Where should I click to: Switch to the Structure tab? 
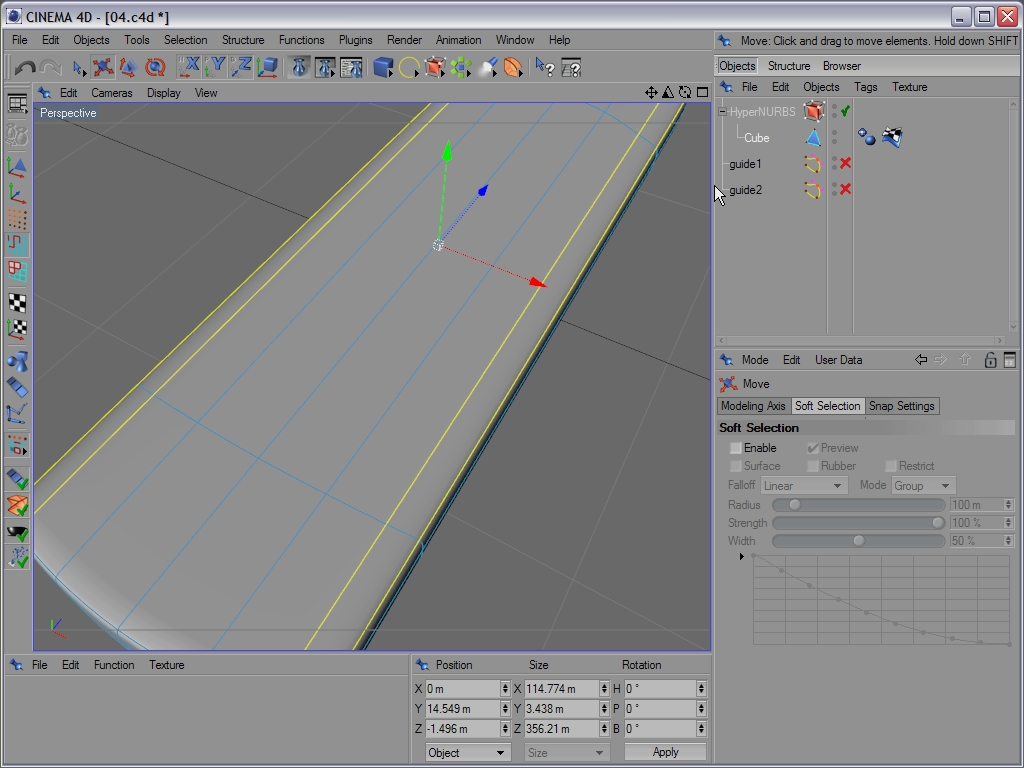789,66
